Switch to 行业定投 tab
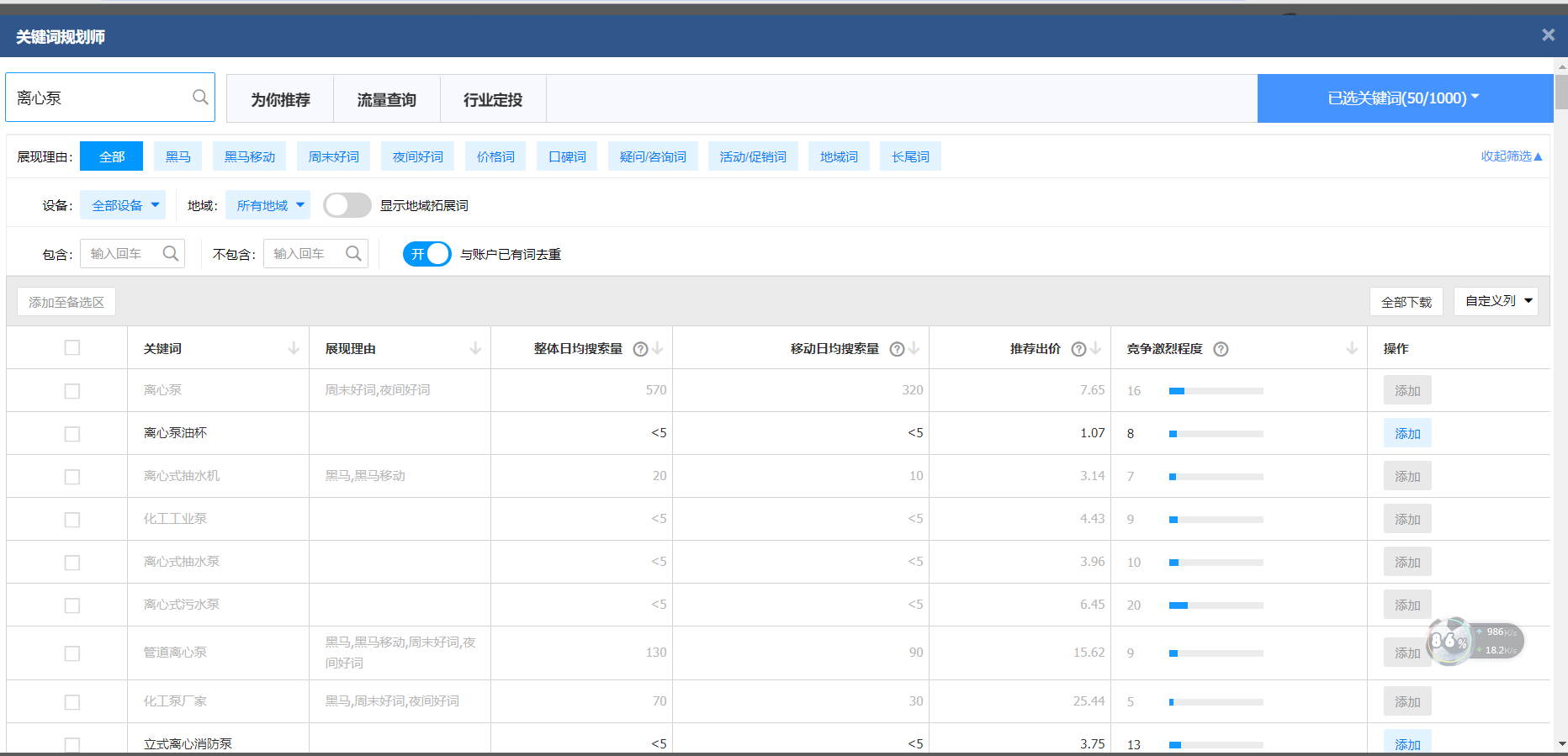 click(493, 99)
